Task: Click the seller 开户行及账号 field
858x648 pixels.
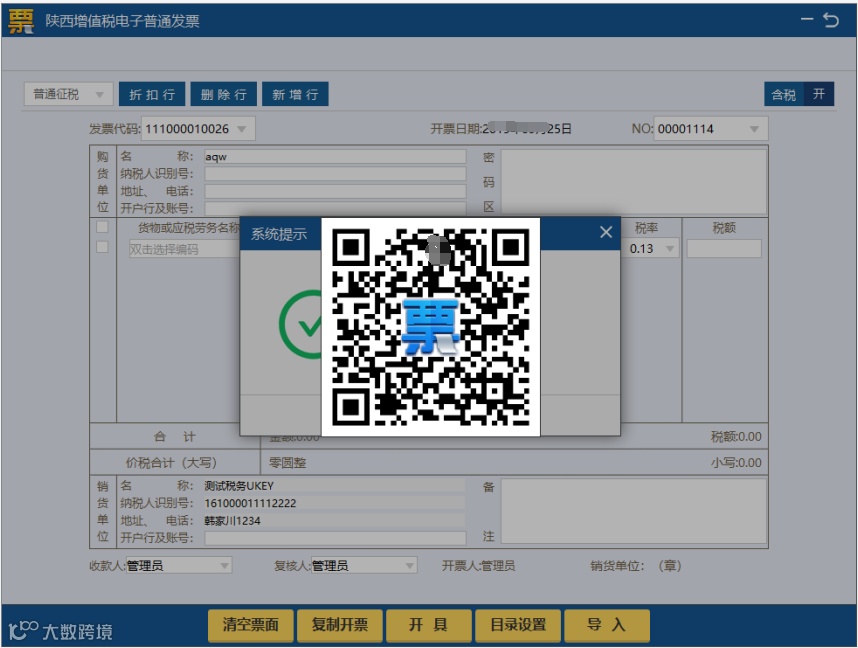Action: click(x=335, y=538)
